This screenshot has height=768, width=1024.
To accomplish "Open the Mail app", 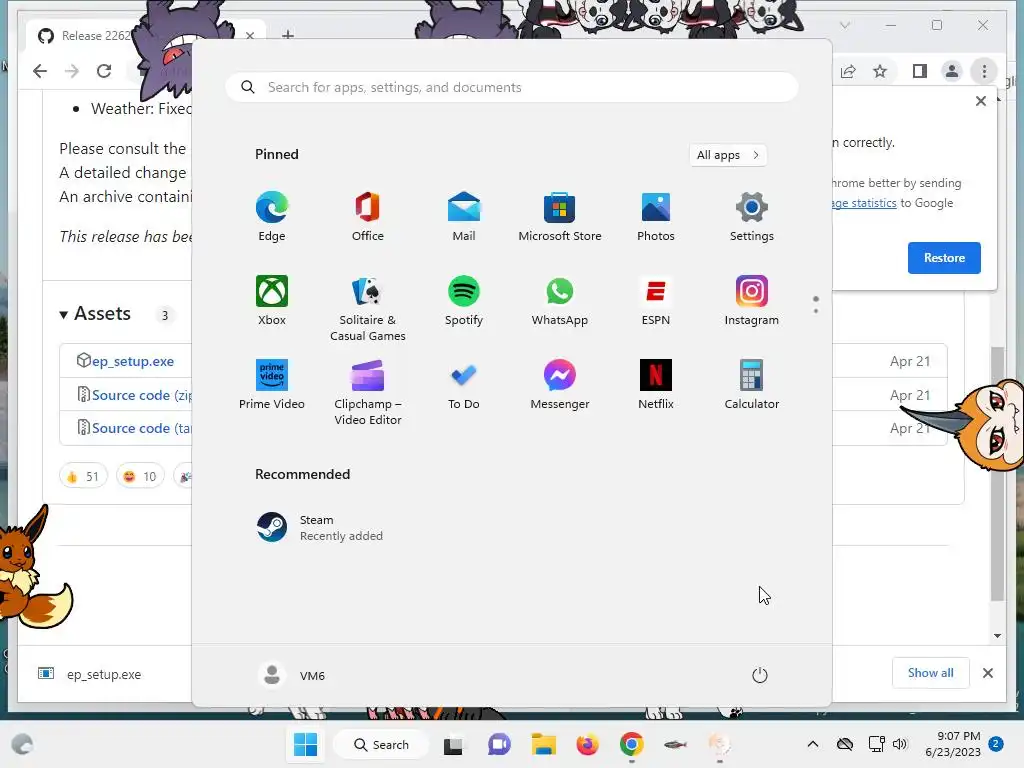I will click(464, 217).
